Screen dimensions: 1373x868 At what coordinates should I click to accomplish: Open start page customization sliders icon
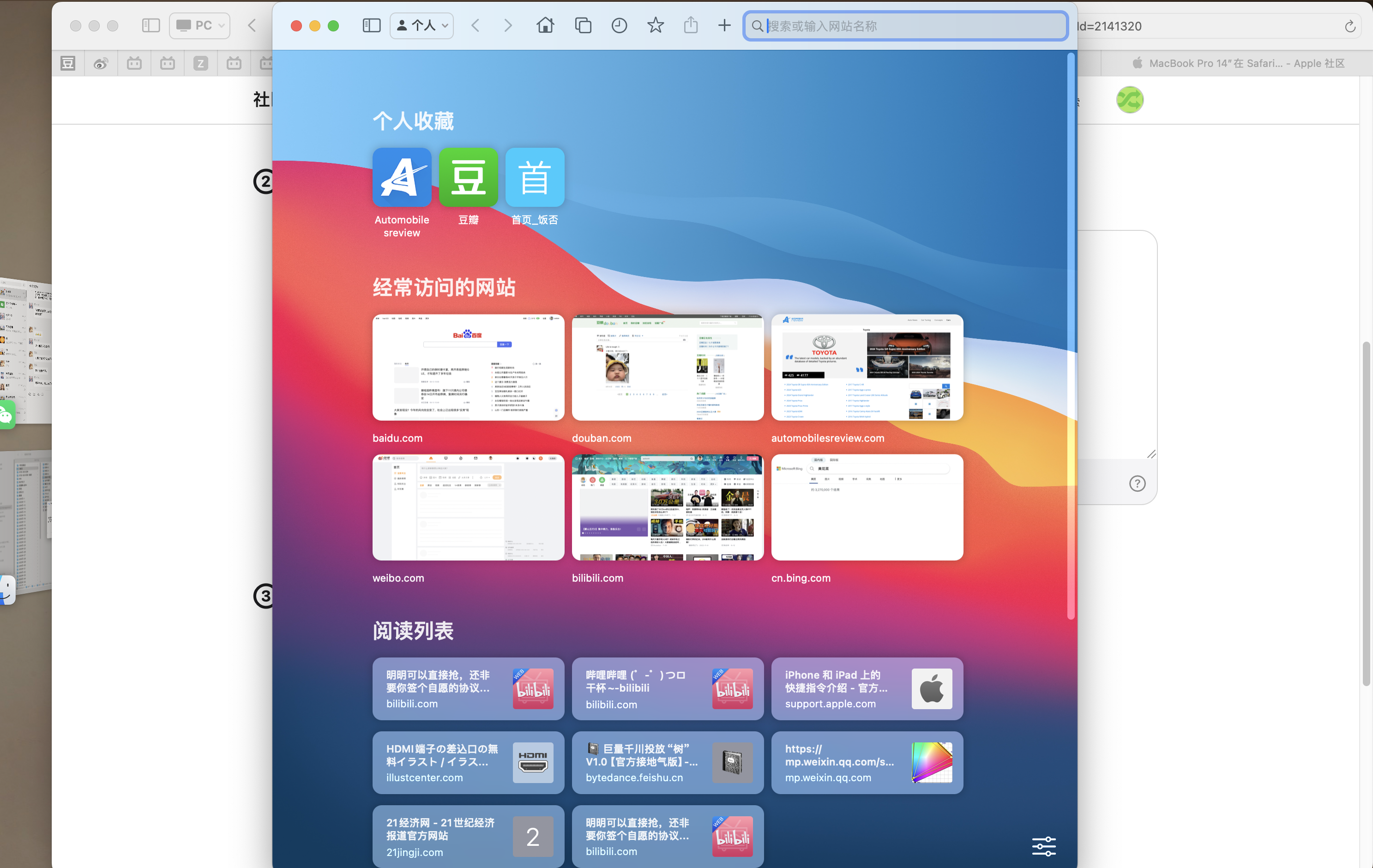click(x=1043, y=846)
